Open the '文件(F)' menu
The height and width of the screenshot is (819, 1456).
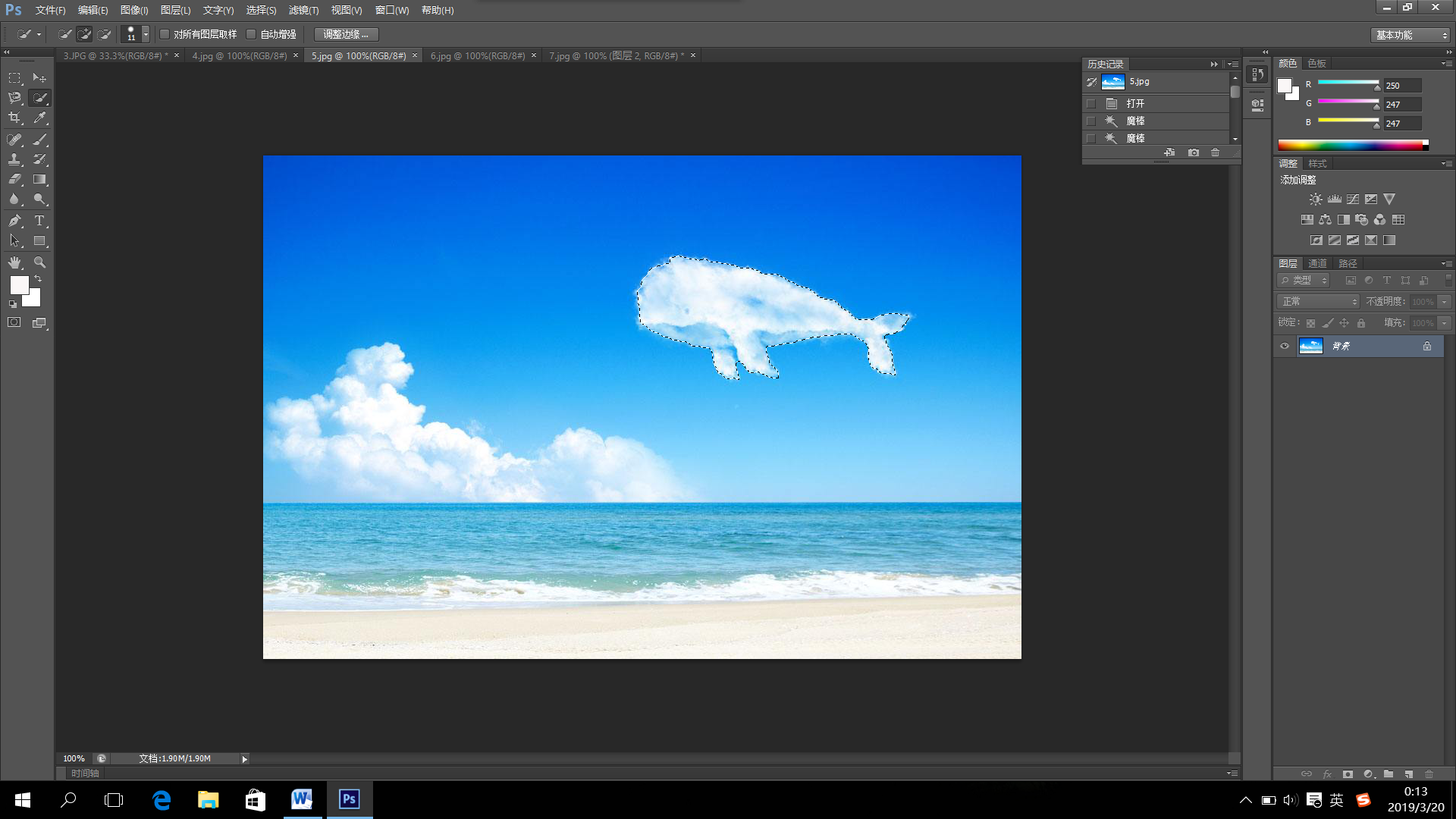(x=50, y=11)
